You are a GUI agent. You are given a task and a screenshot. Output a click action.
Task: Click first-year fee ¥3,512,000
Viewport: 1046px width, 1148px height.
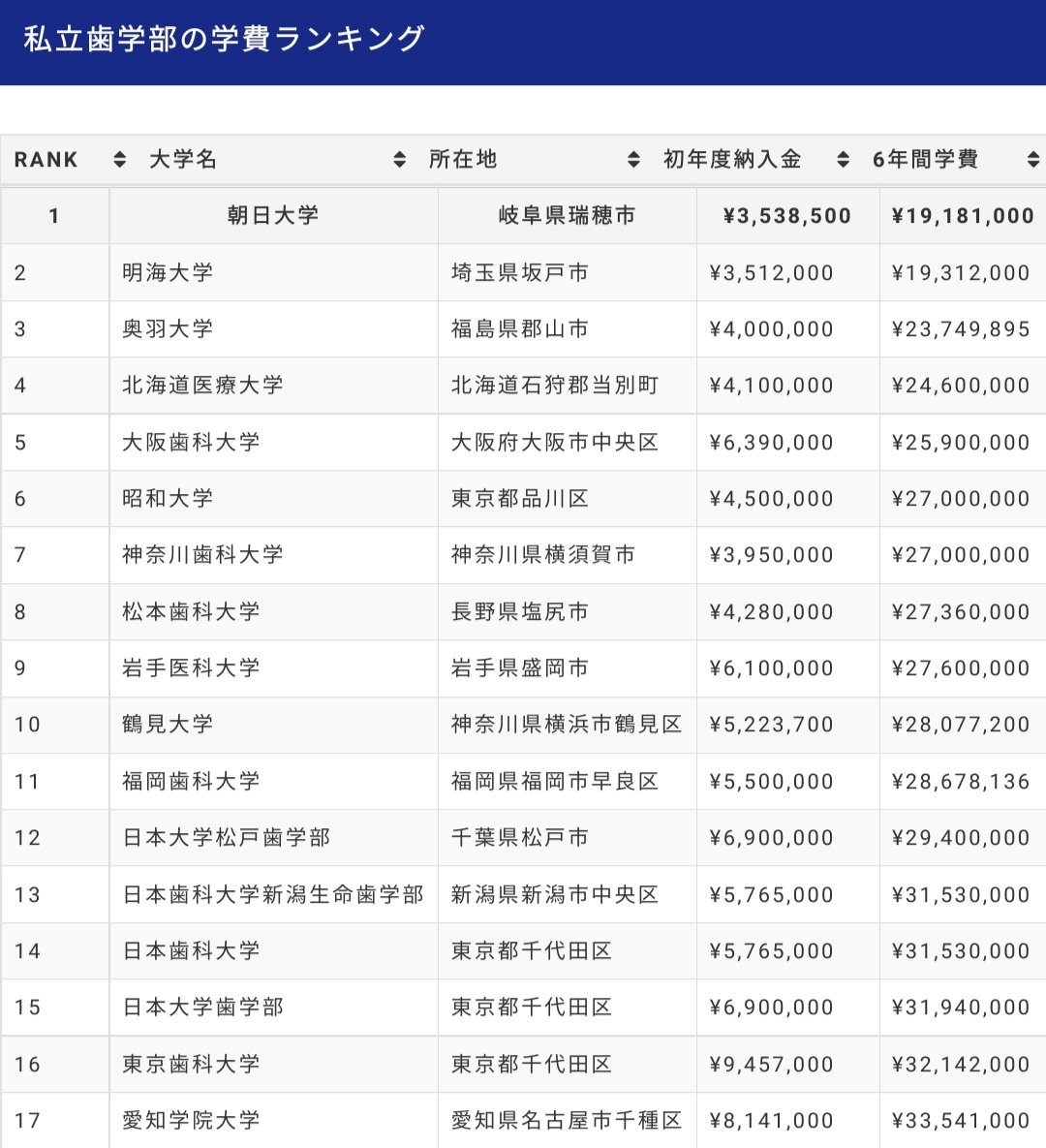coord(772,273)
